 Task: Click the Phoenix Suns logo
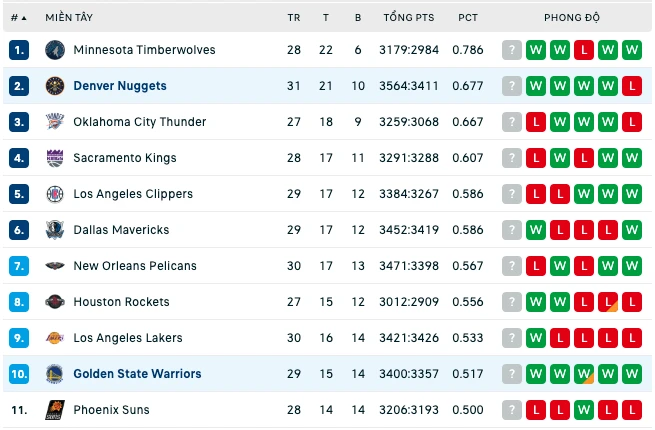55,410
